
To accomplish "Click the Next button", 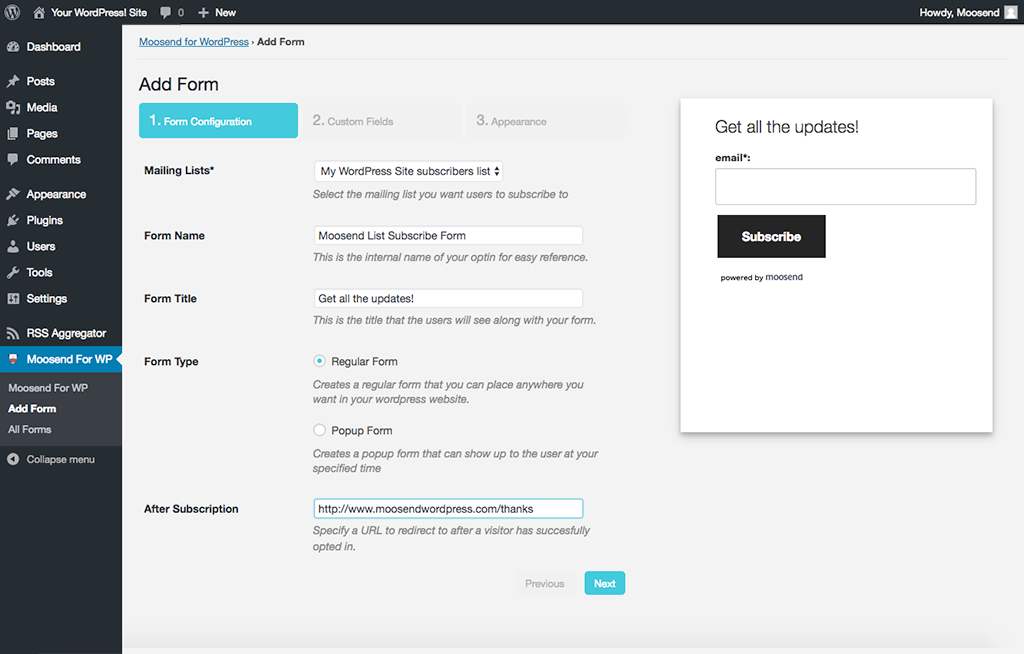I will pyautogui.click(x=605, y=583).
